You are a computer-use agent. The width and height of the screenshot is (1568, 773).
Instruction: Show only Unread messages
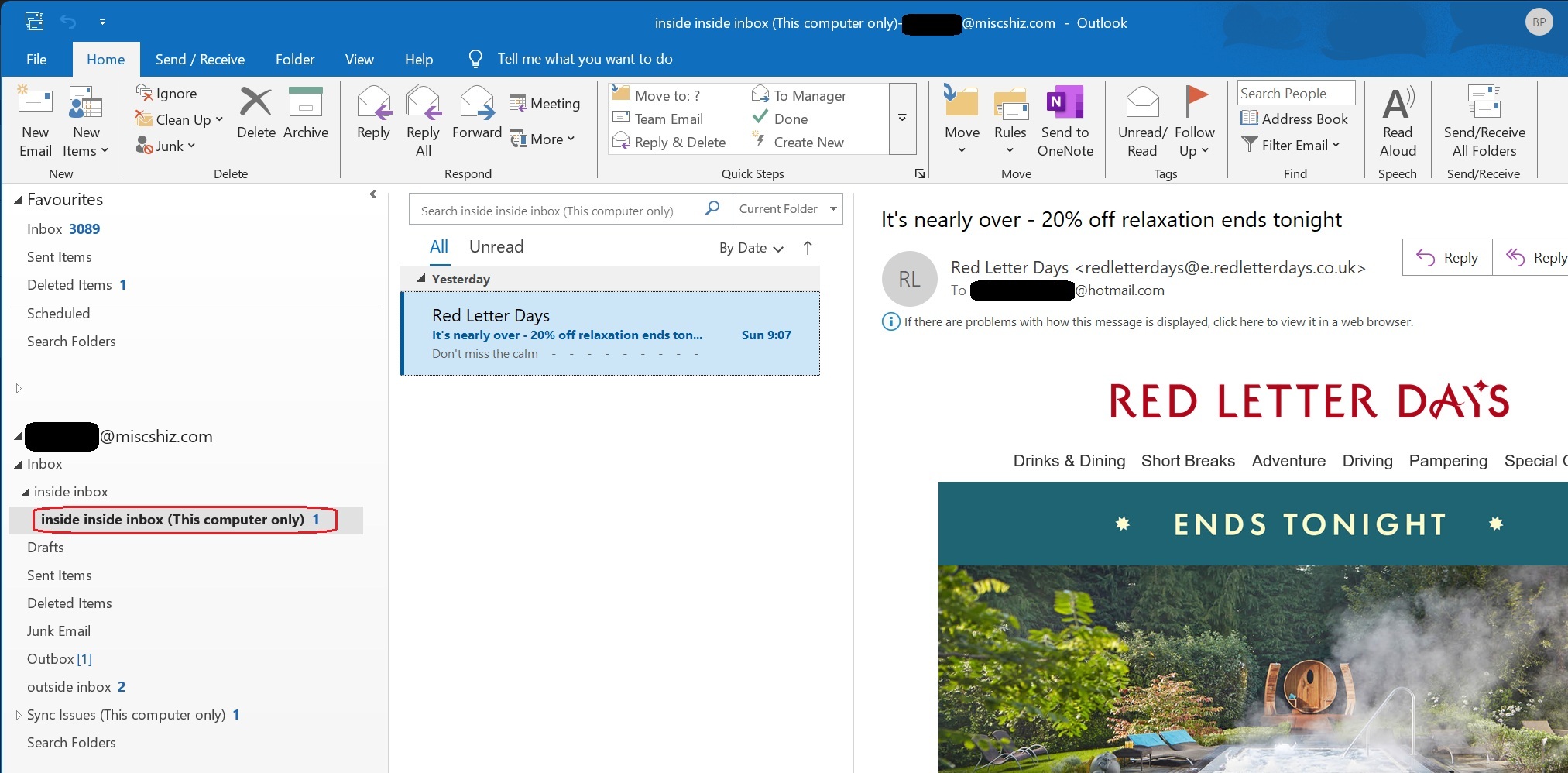coord(496,246)
